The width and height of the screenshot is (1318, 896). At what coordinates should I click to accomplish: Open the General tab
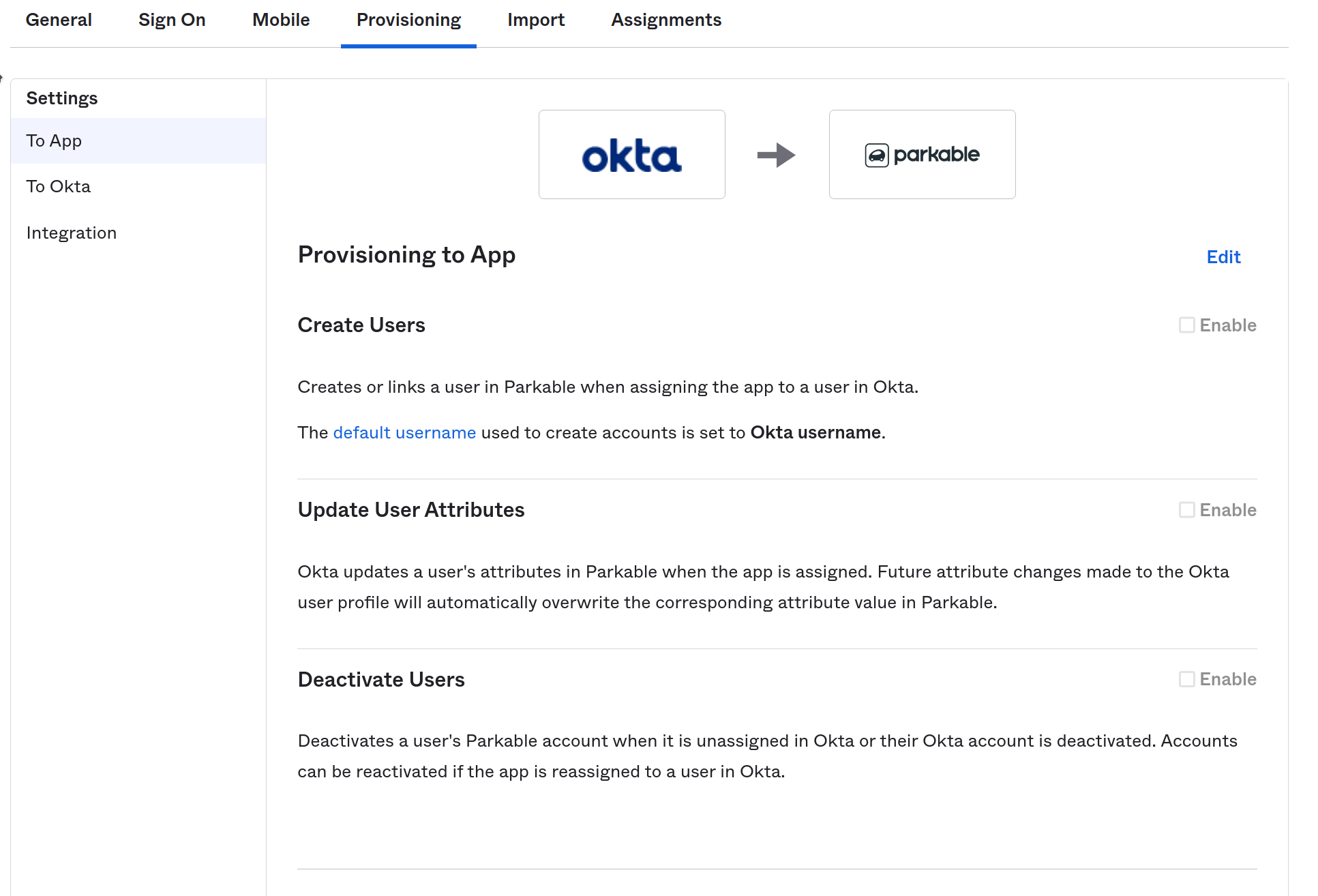(59, 20)
